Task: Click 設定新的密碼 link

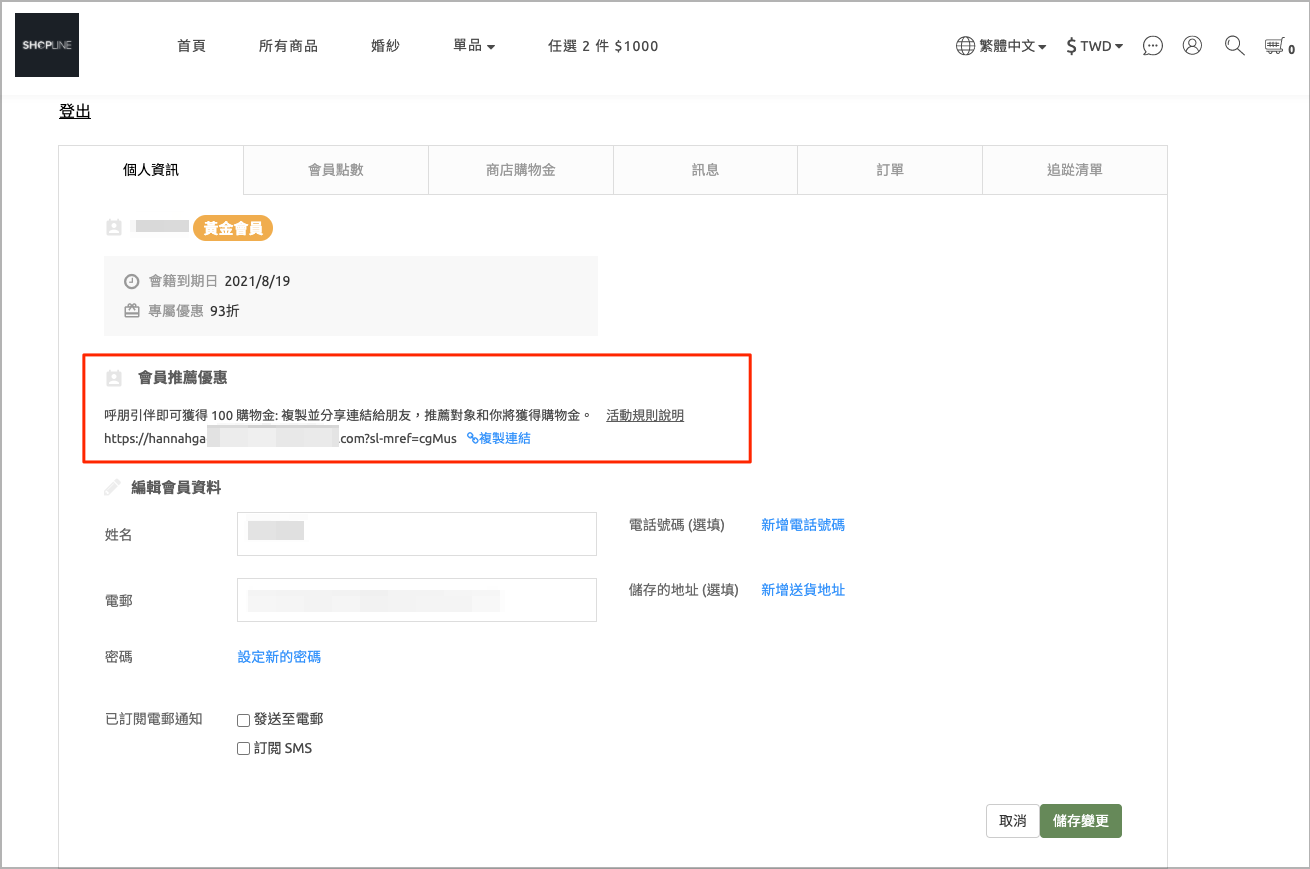Action: point(279,657)
